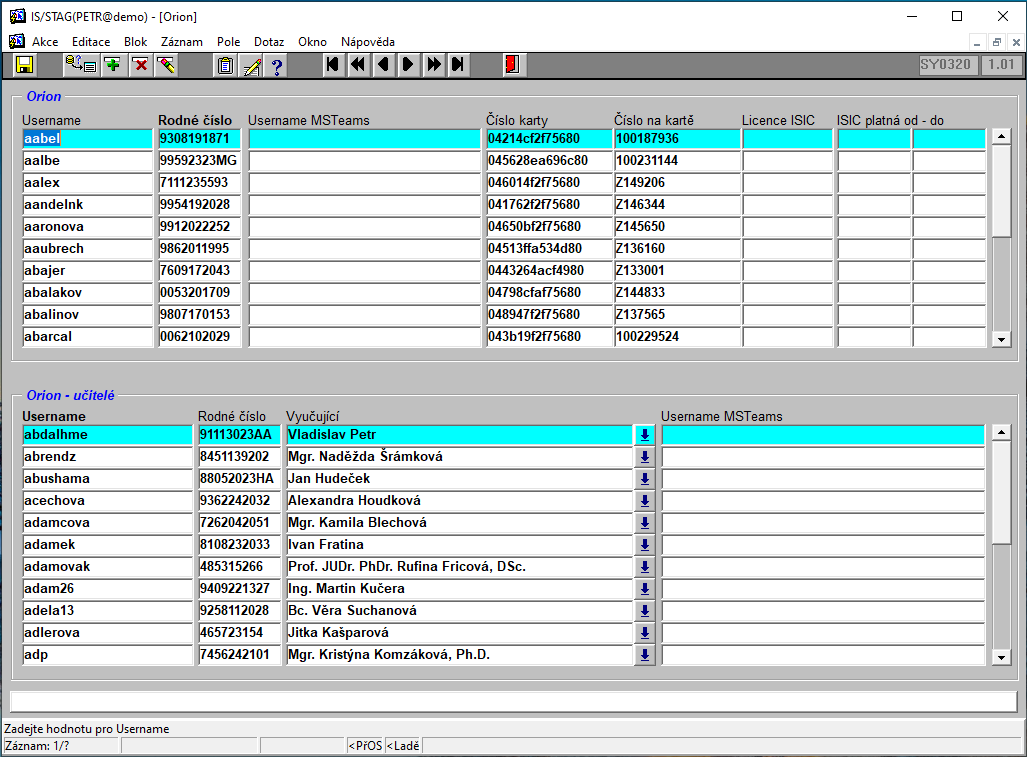This screenshot has height=757, width=1027.
Task: Open teacher list for Jan Hudeček
Action: [644, 479]
